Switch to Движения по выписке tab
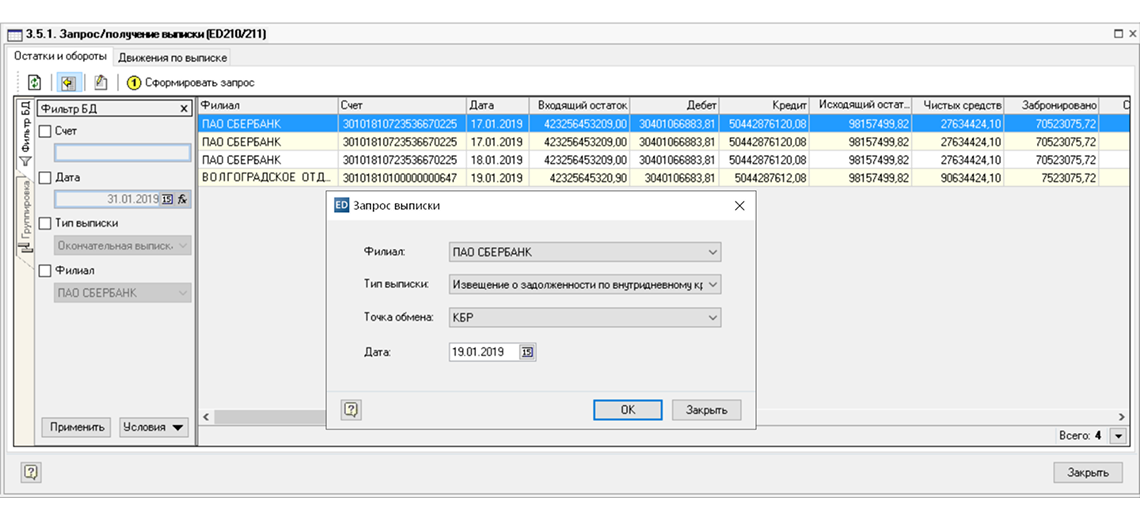The height and width of the screenshot is (520, 1140). coord(174,57)
